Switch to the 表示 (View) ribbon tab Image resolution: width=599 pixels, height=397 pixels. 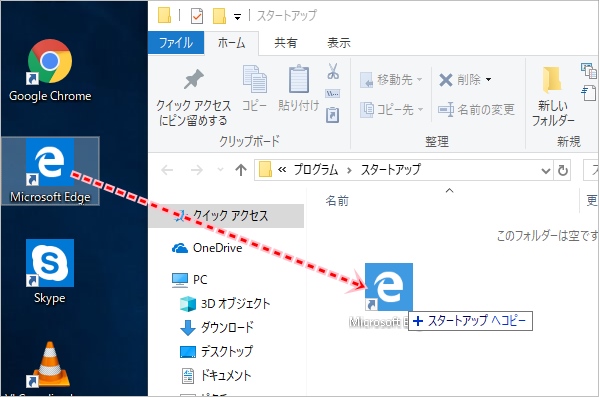(x=338, y=42)
